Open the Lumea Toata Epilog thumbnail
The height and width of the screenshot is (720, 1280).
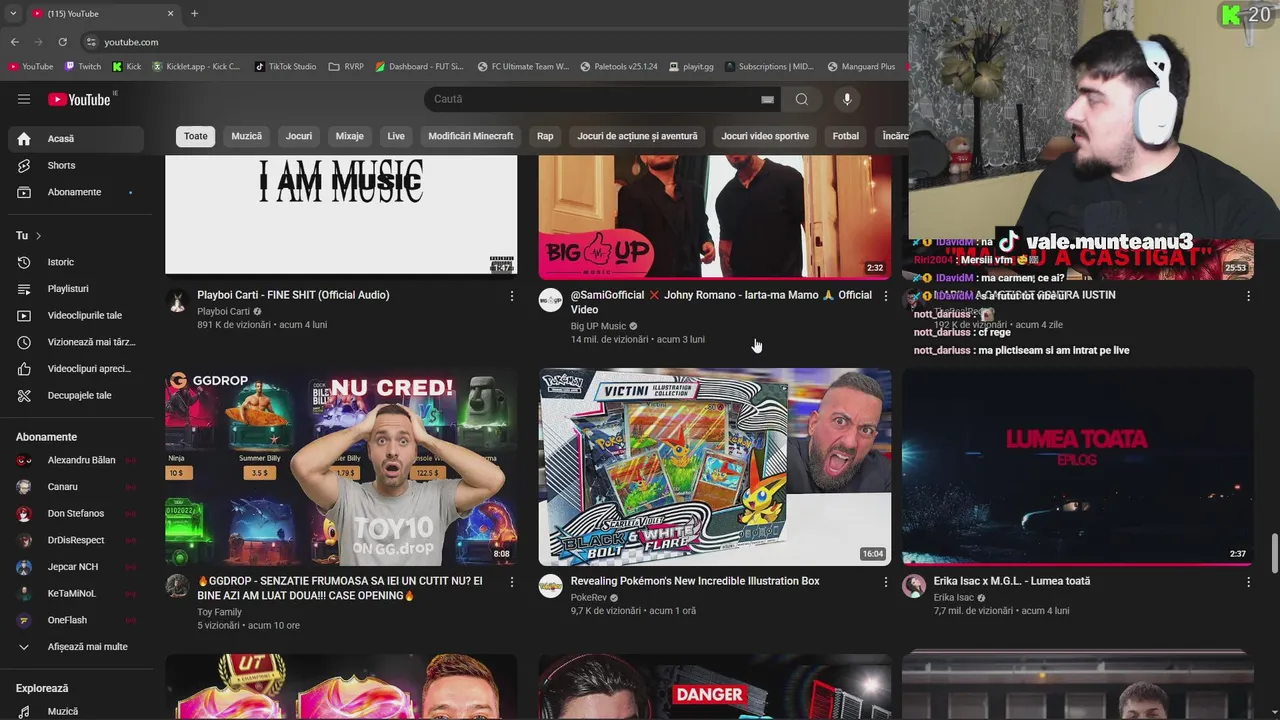tap(1078, 467)
